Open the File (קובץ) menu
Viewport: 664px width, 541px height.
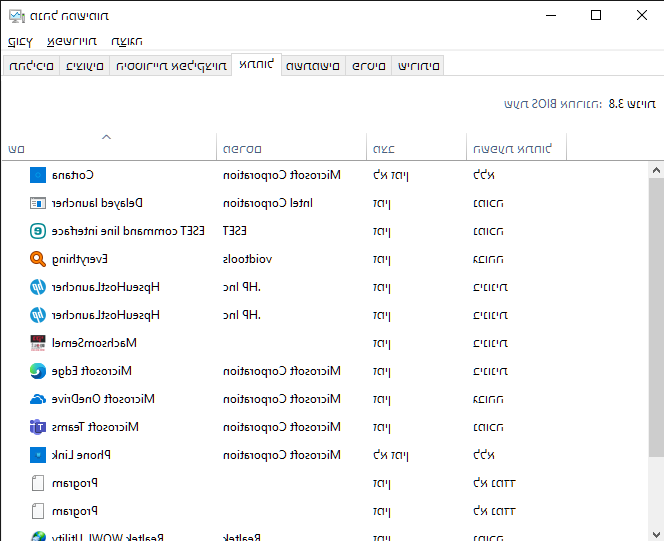[20, 41]
